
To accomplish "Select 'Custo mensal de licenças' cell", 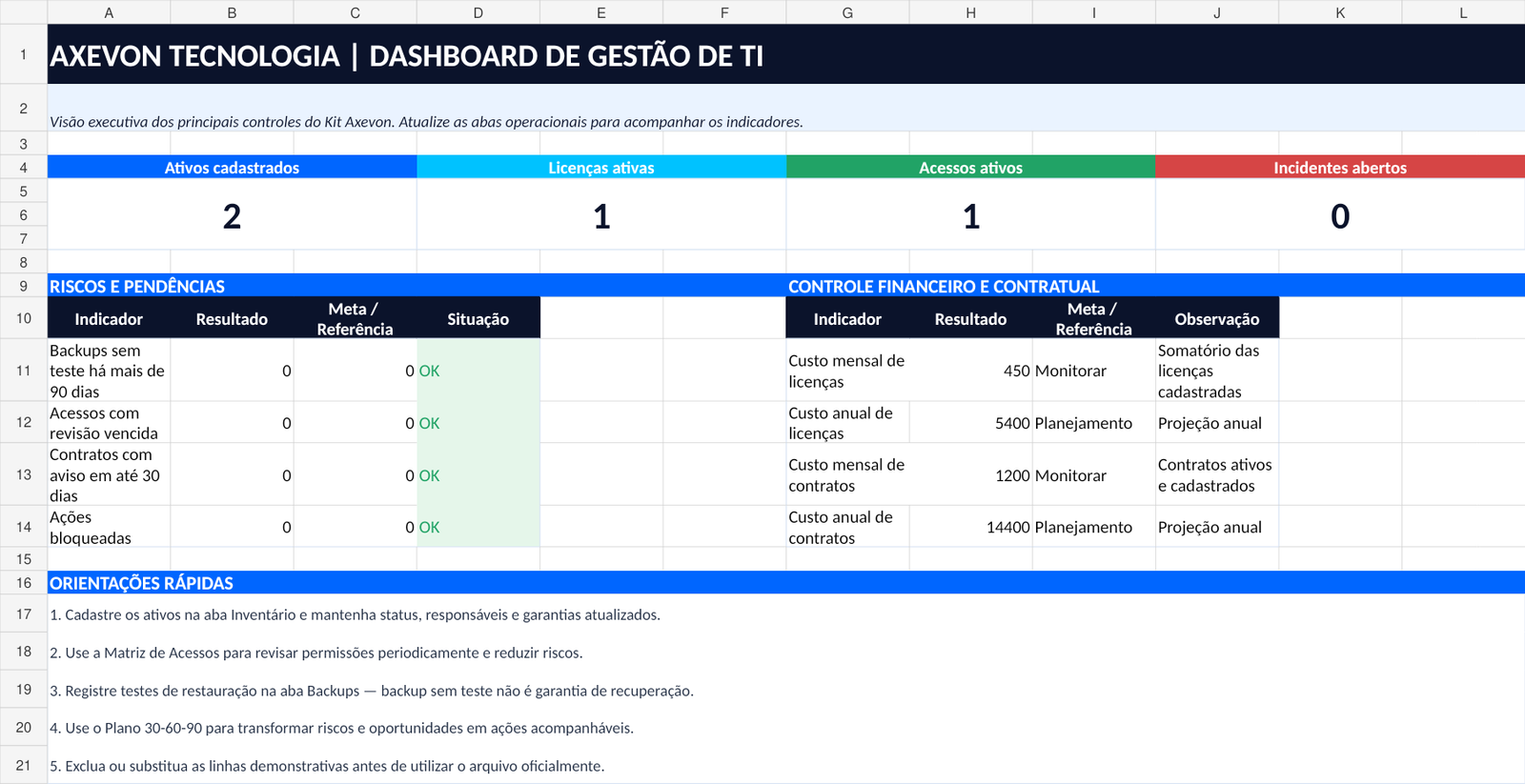I will (847, 371).
